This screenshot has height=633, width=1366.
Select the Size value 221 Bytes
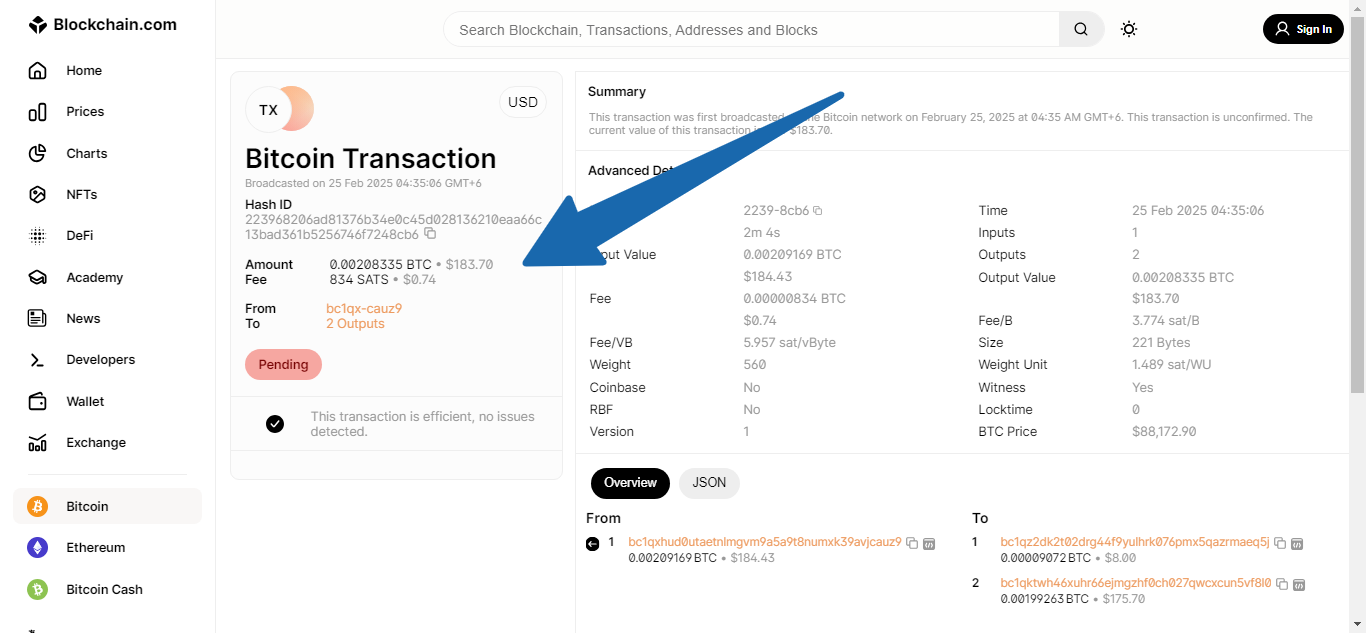(x=1161, y=343)
